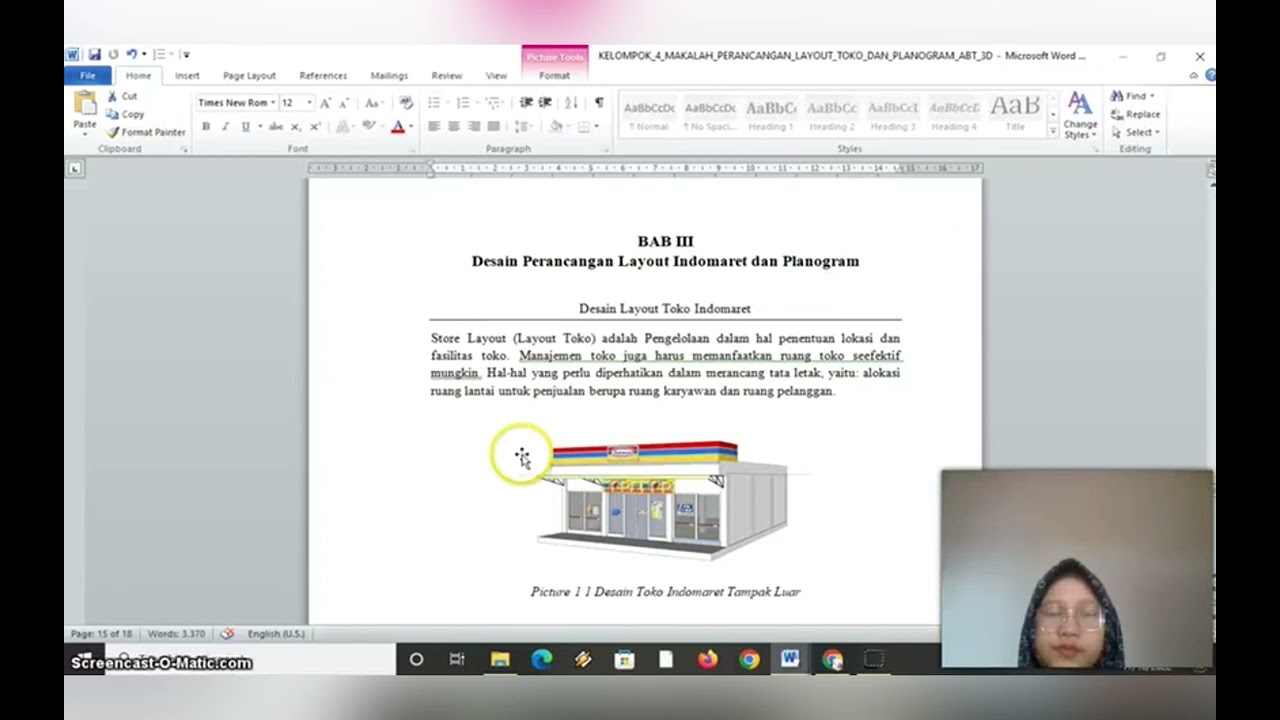The height and width of the screenshot is (720, 1280).
Task: Toggle Show/Hide paragraph marks
Action: click(599, 103)
